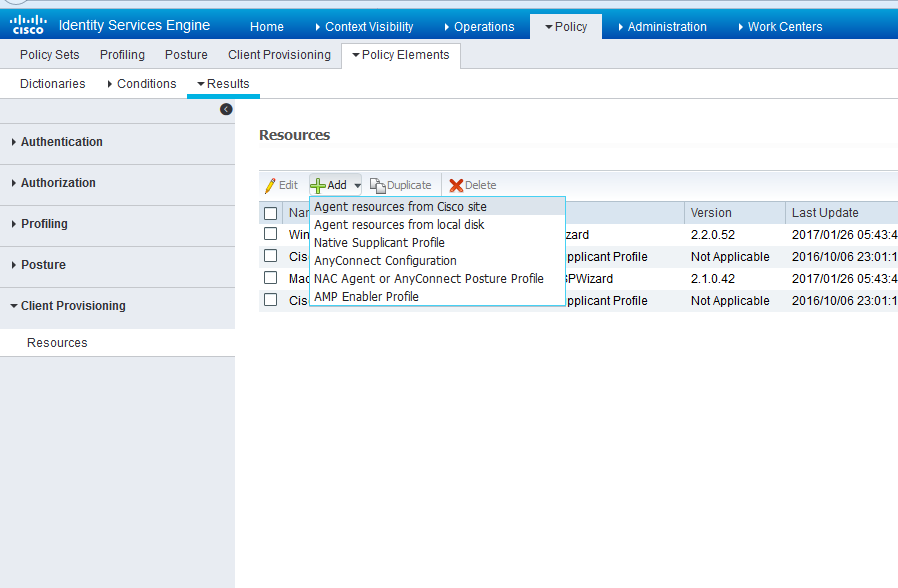Open the Operations menu
This screenshot has height=588, width=898.
(x=479, y=27)
